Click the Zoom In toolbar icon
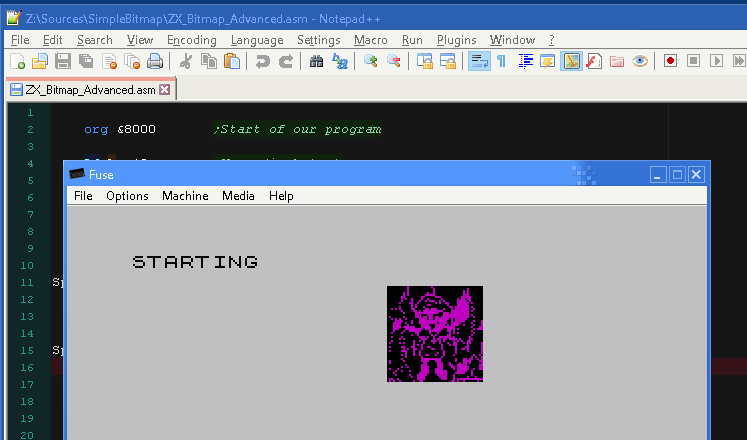The height and width of the screenshot is (440, 747). (371, 62)
